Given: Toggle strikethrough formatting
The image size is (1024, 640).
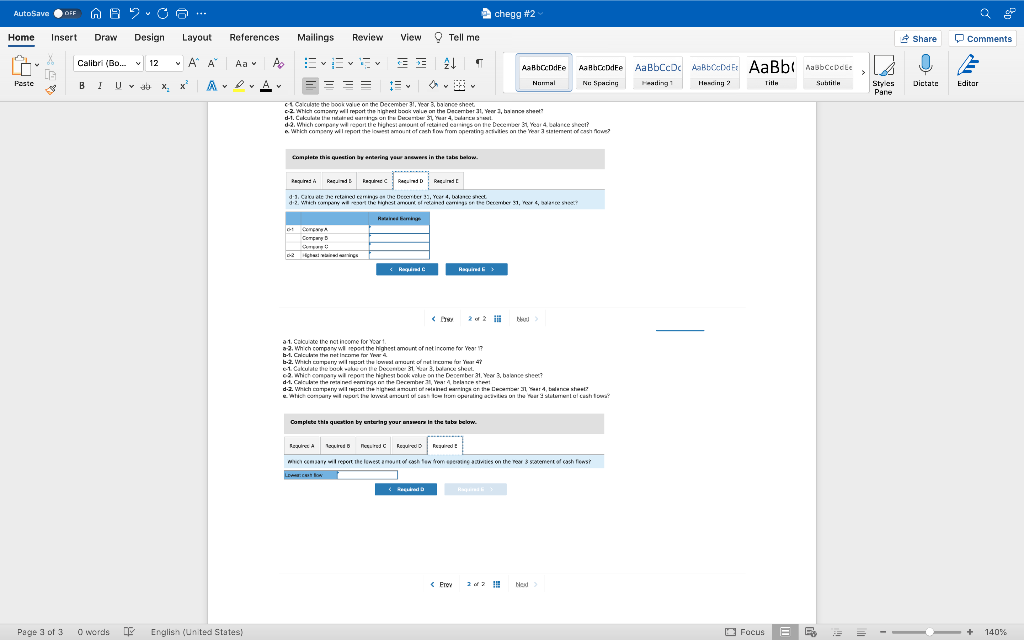Looking at the screenshot, I should tap(146, 86).
